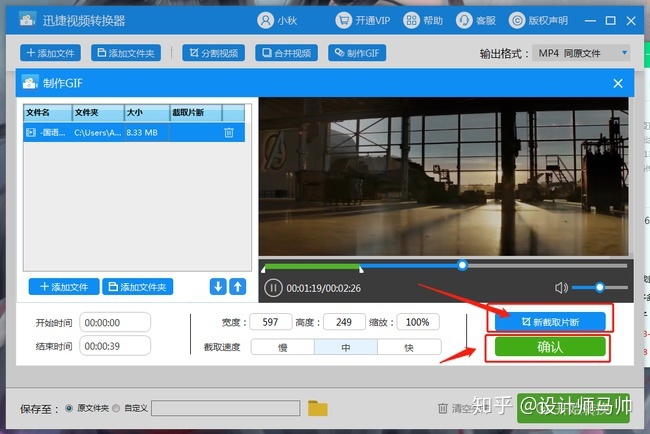Click the 新截取片断 button

click(x=550, y=322)
